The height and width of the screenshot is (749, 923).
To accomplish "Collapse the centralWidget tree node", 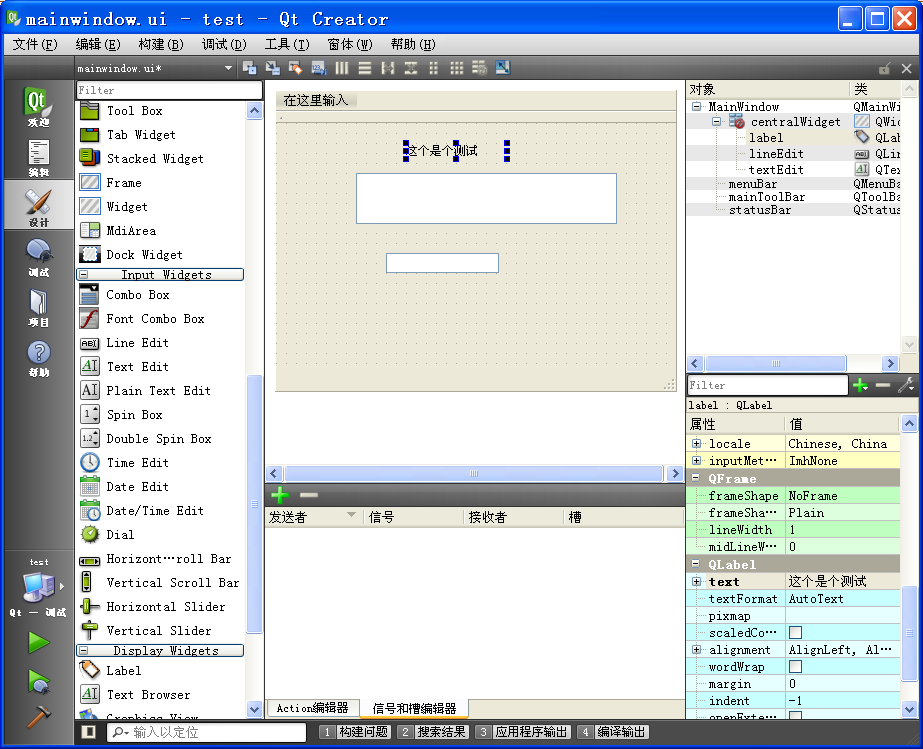I will tap(716, 122).
